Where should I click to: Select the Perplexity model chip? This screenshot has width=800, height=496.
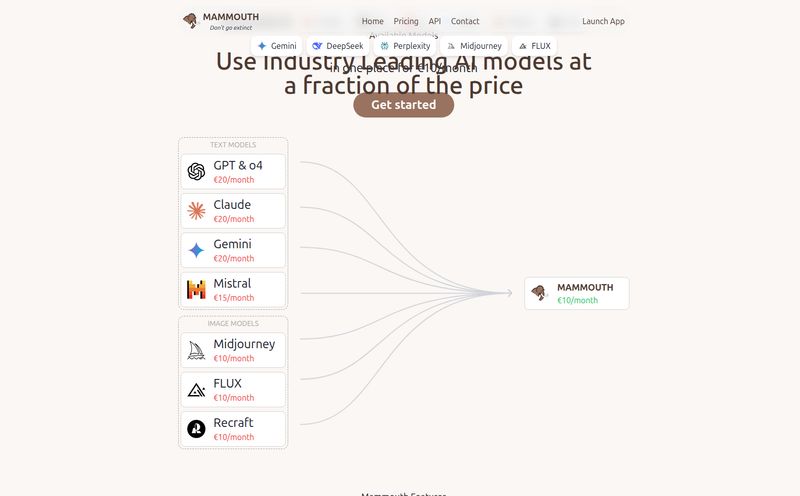click(x=405, y=46)
